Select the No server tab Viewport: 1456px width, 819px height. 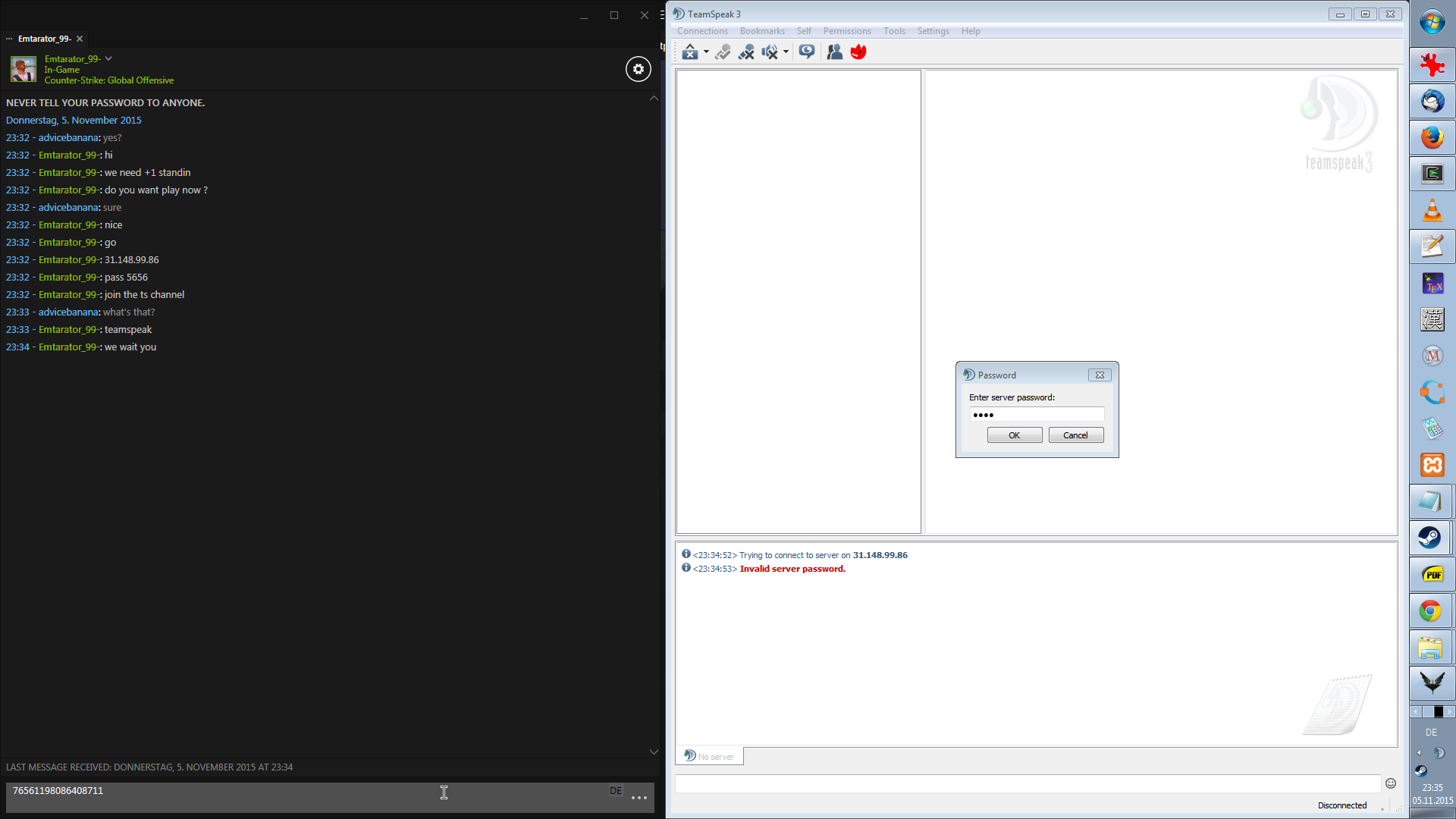tap(710, 756)
